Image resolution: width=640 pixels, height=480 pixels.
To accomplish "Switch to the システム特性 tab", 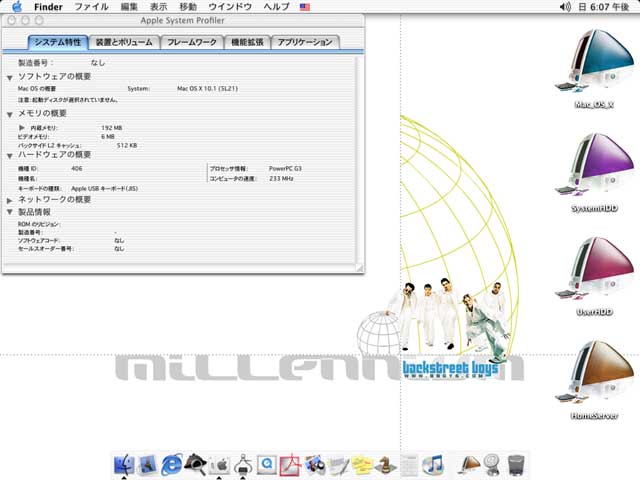I will pyautogui.click(x=58, y=42).
